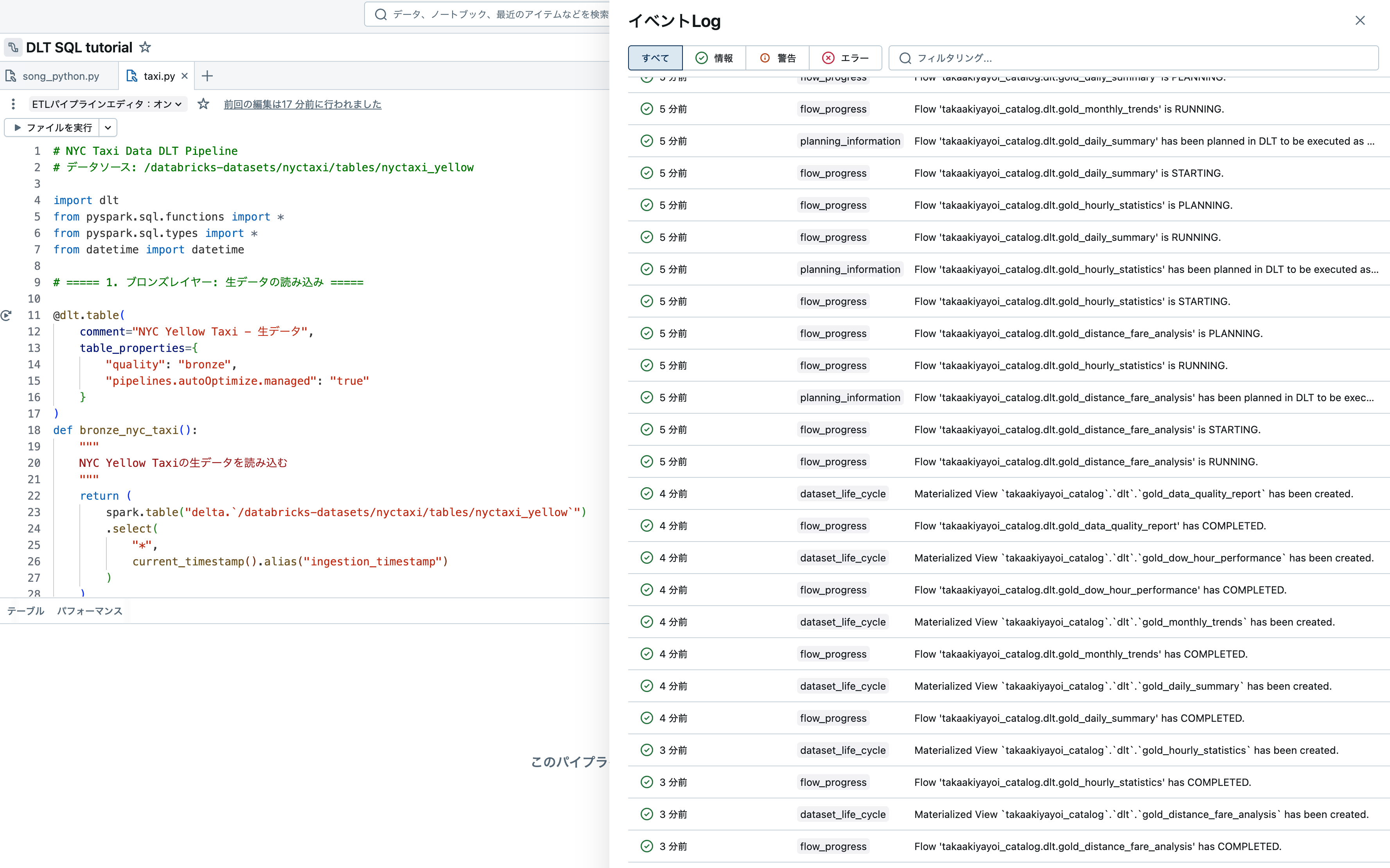Open the ファイルを実行 run options dropdown

(108, 127)
